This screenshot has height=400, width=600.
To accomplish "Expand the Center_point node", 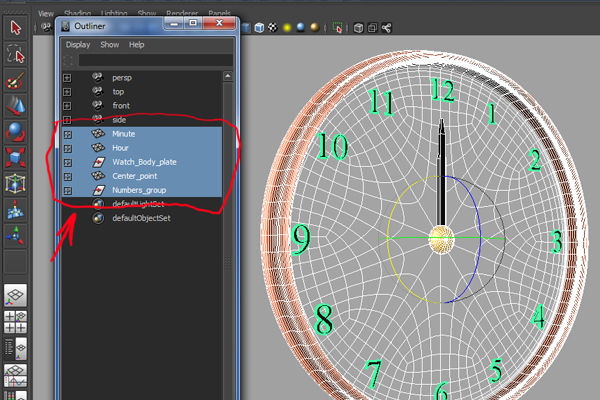I will (68, 176).
